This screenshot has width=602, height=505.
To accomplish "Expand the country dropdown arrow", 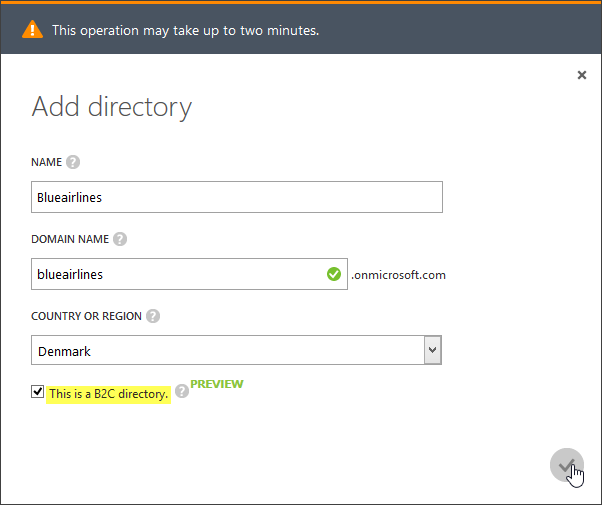I will pyautogui.click(x=433, y=350).
